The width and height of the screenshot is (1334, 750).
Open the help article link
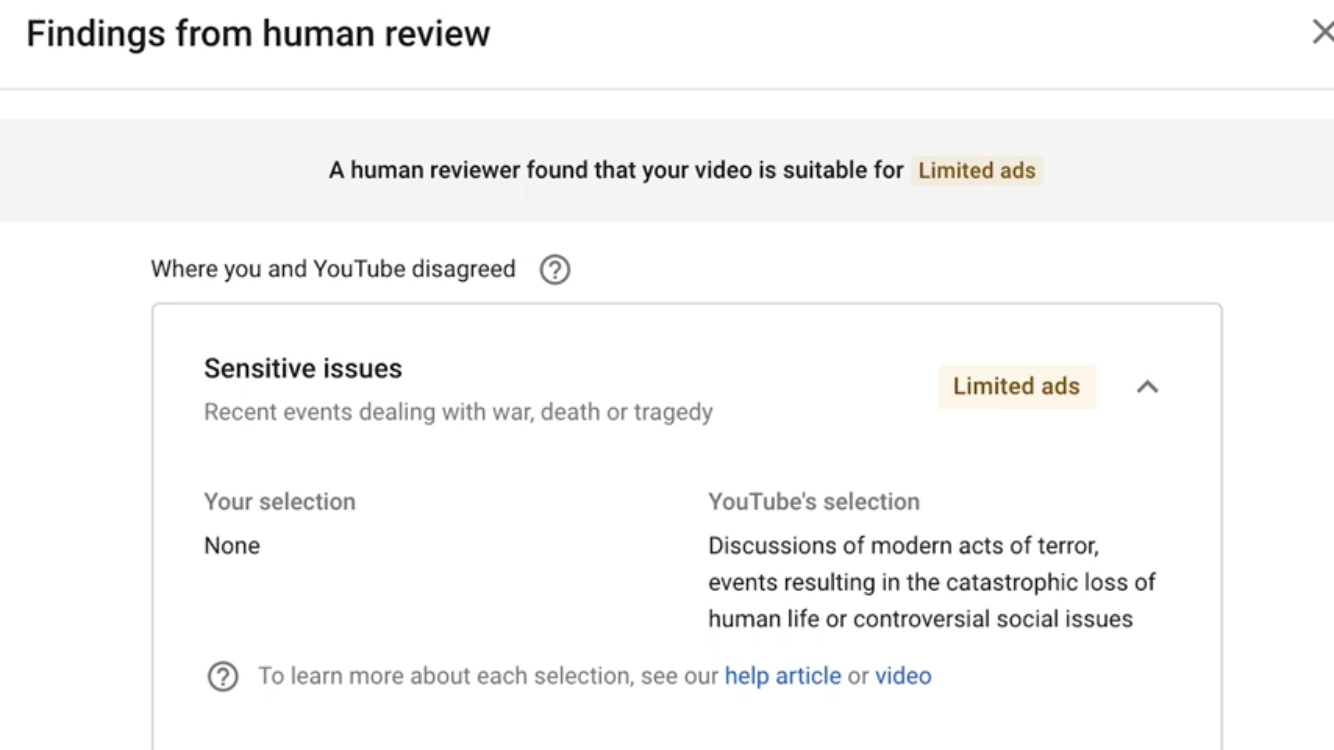(x=783, y=676)
